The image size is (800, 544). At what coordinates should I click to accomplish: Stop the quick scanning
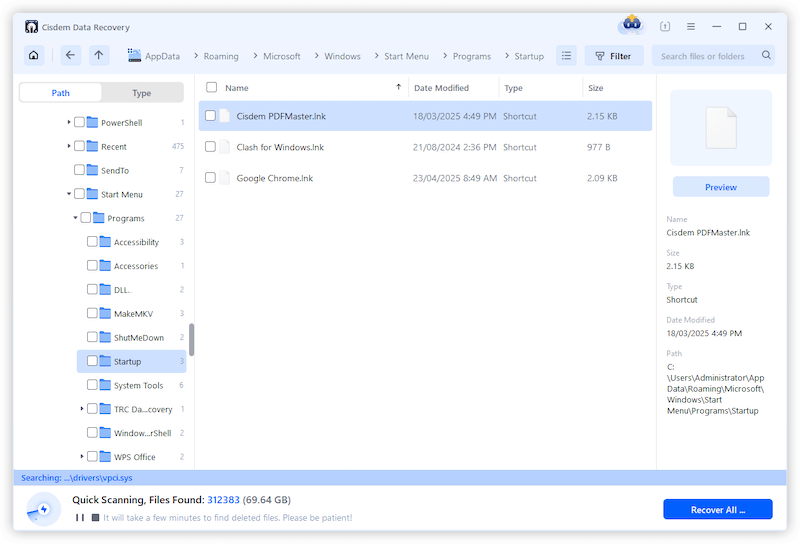pos(95,517)
